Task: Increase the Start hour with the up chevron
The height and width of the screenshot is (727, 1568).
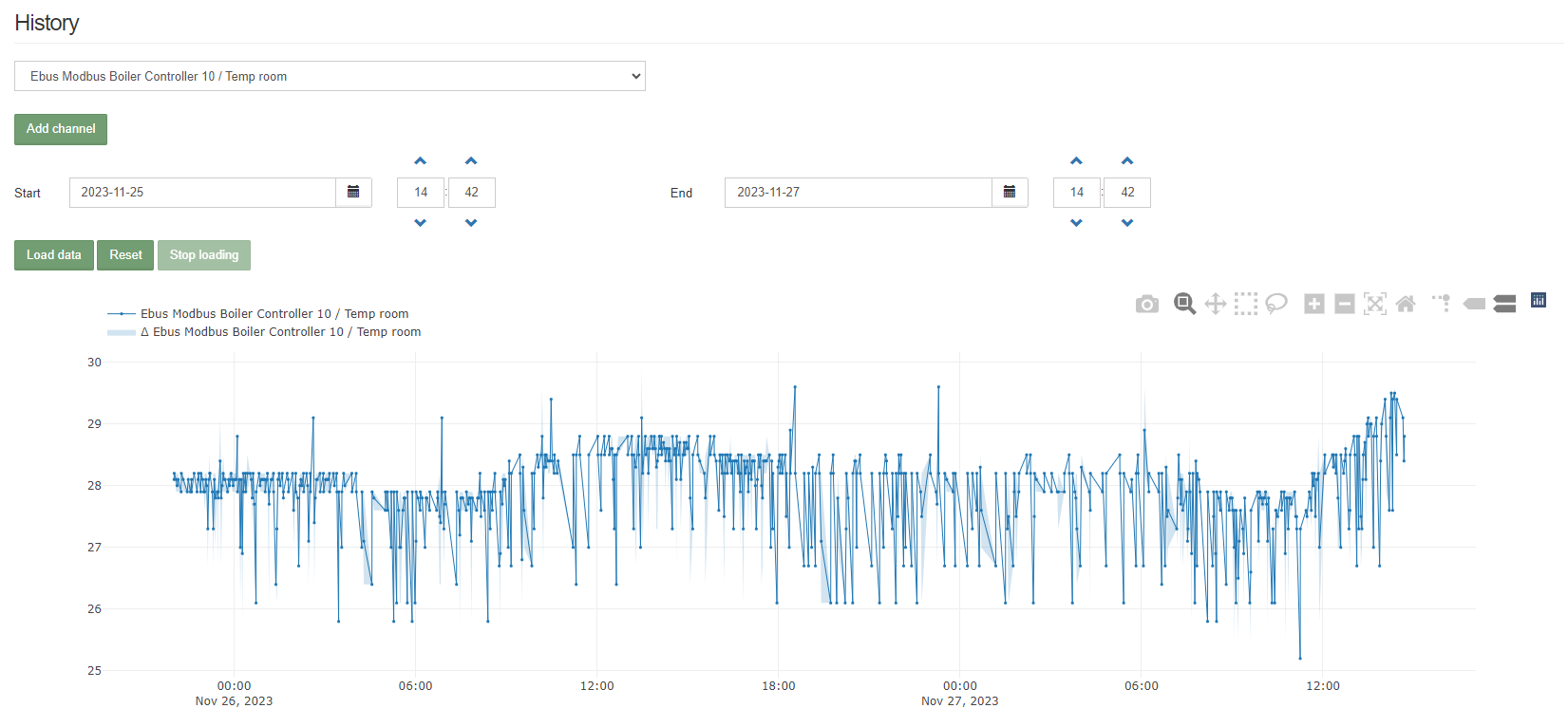Action: (421, 161)
